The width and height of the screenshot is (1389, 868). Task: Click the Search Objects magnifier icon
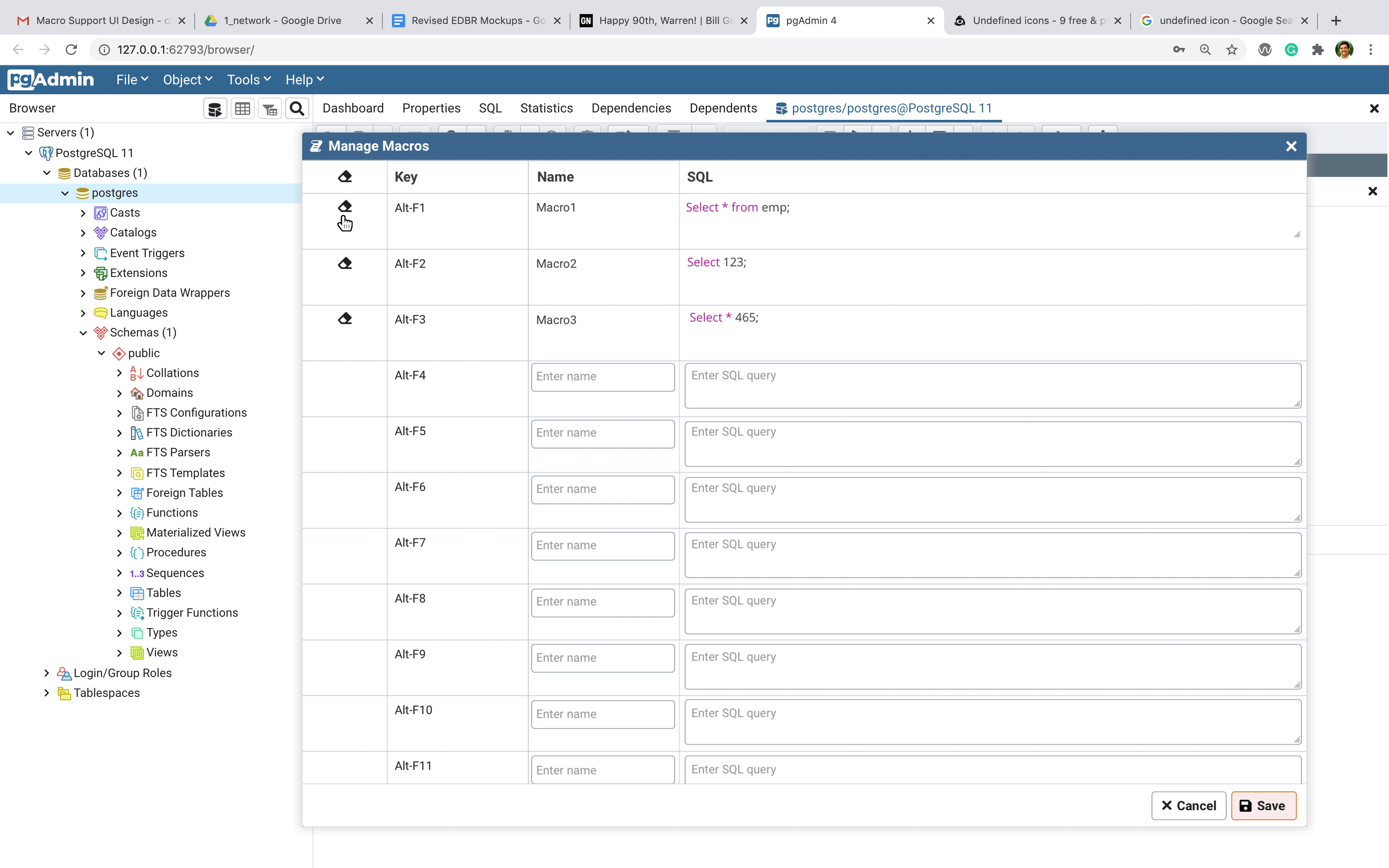297,108
